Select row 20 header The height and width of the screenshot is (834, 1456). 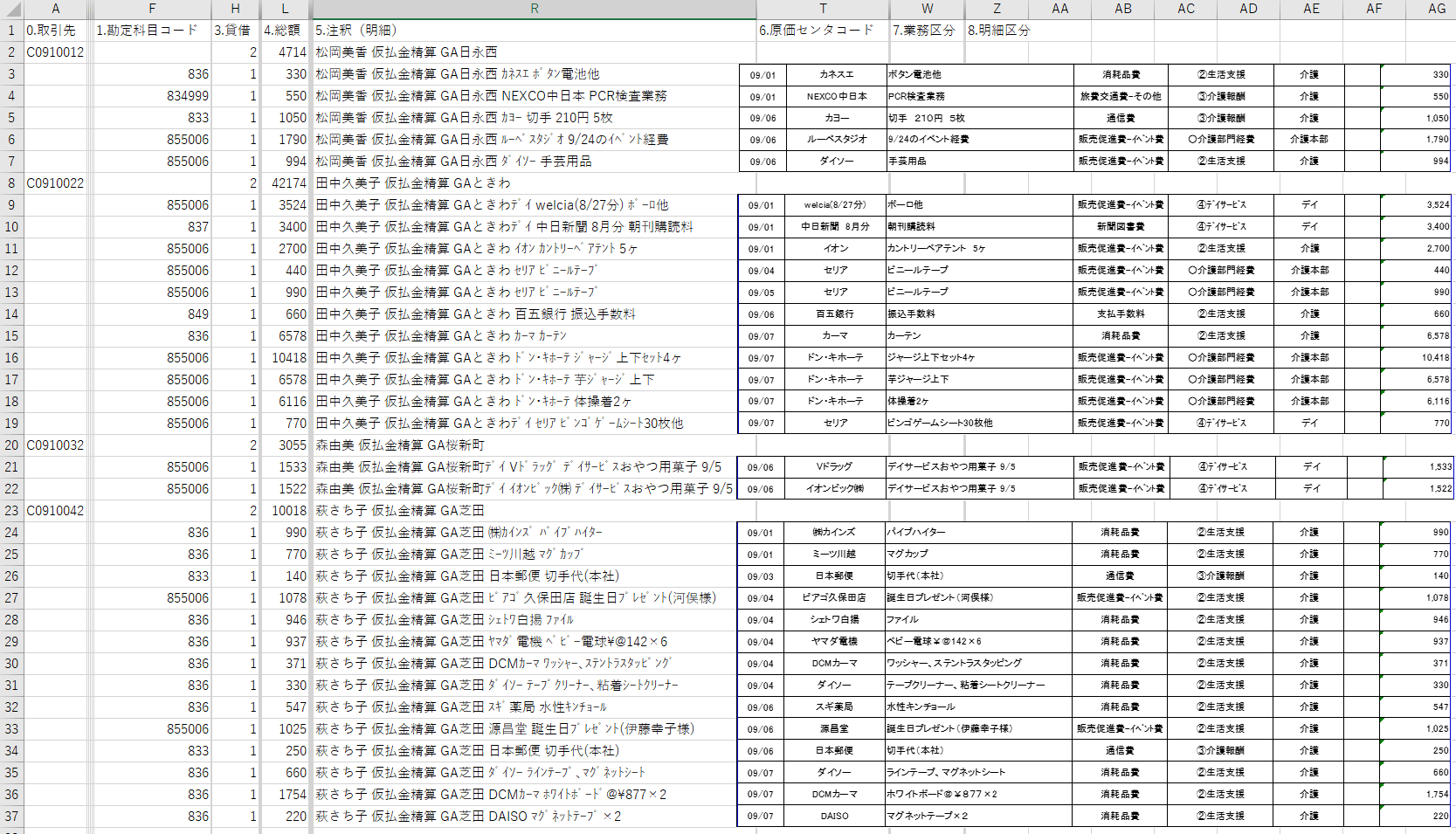[x=11, y=445]
